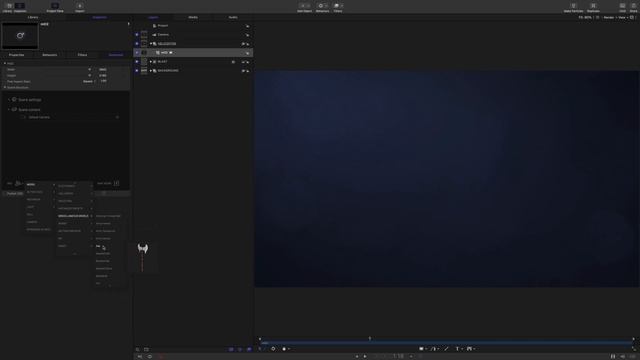The image size is (640, 360).
Task: Open the canvas zoom level dropdown
Action: 586,18
